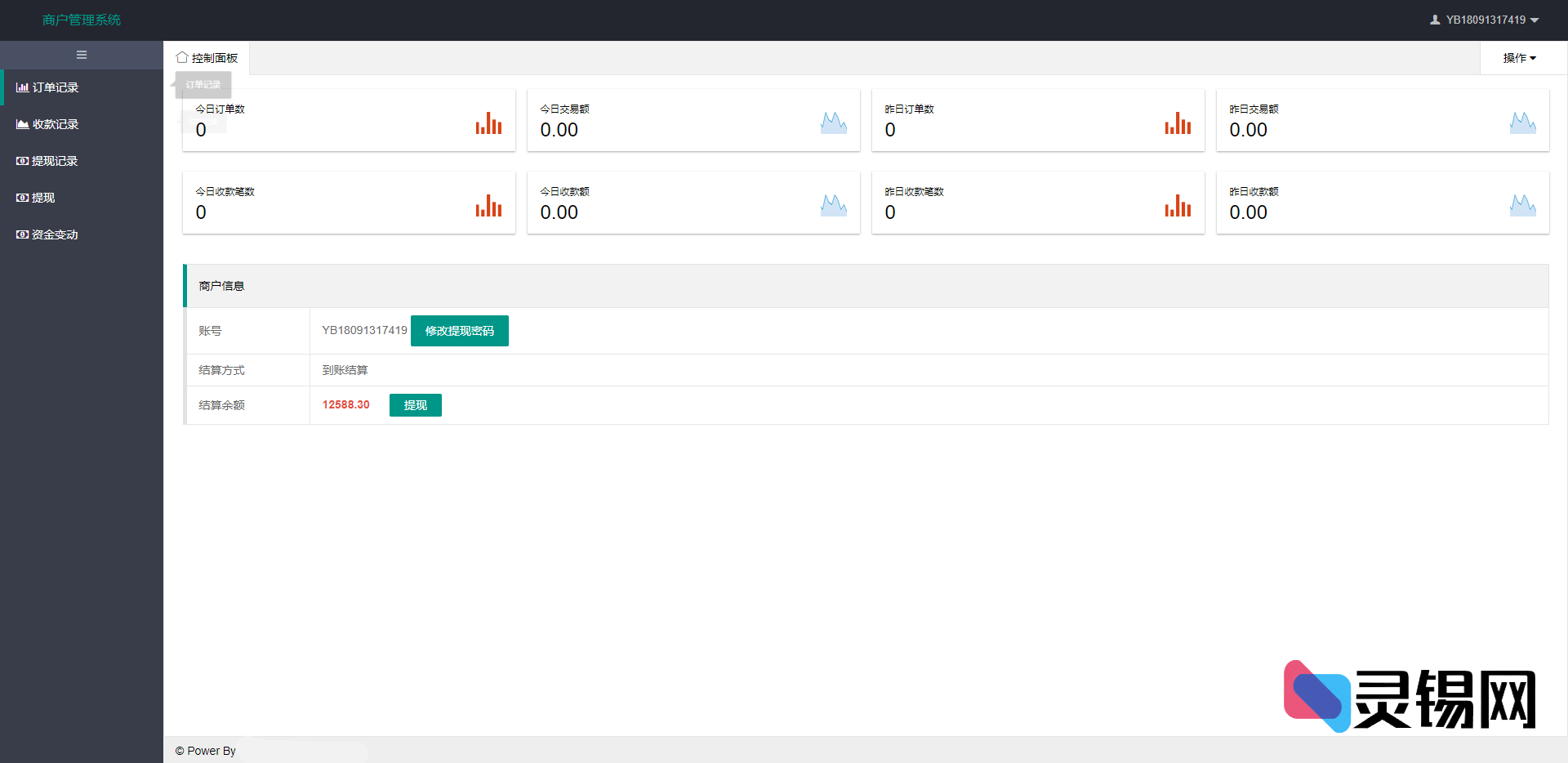
Task: Click the bar chart icon in 今日收款笔数 card
Action: click(488, 206)
